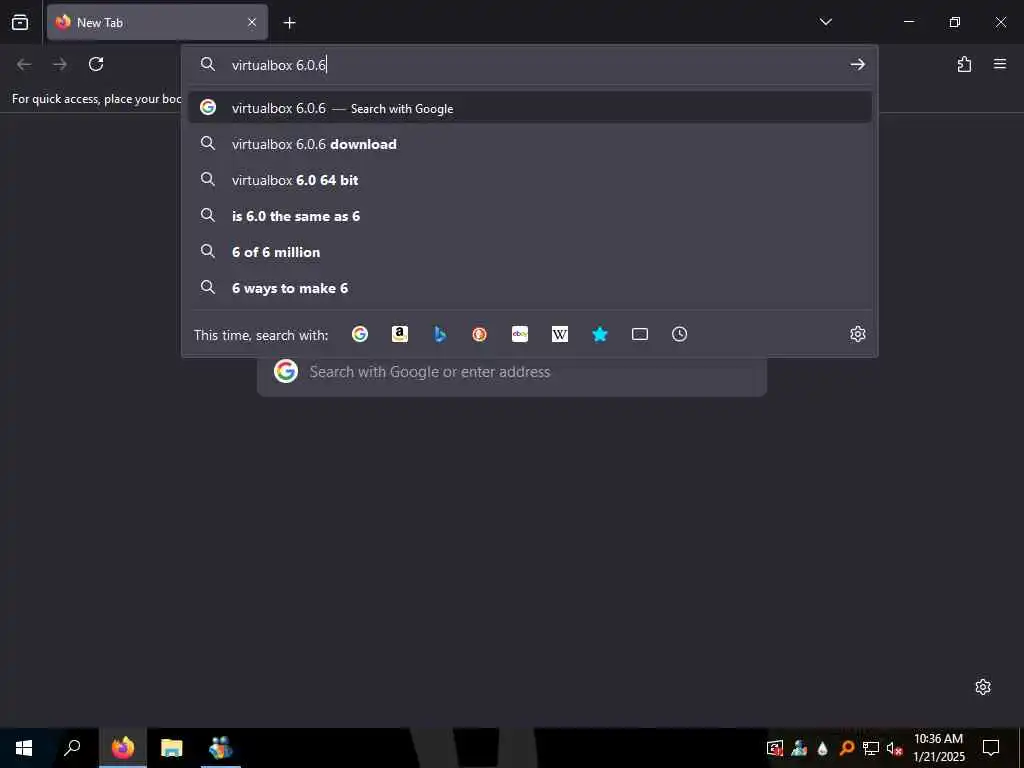Open the clock showing 10:36 AM
The width and height of the screenshot is (1024, 768).
tap(938, 748)
